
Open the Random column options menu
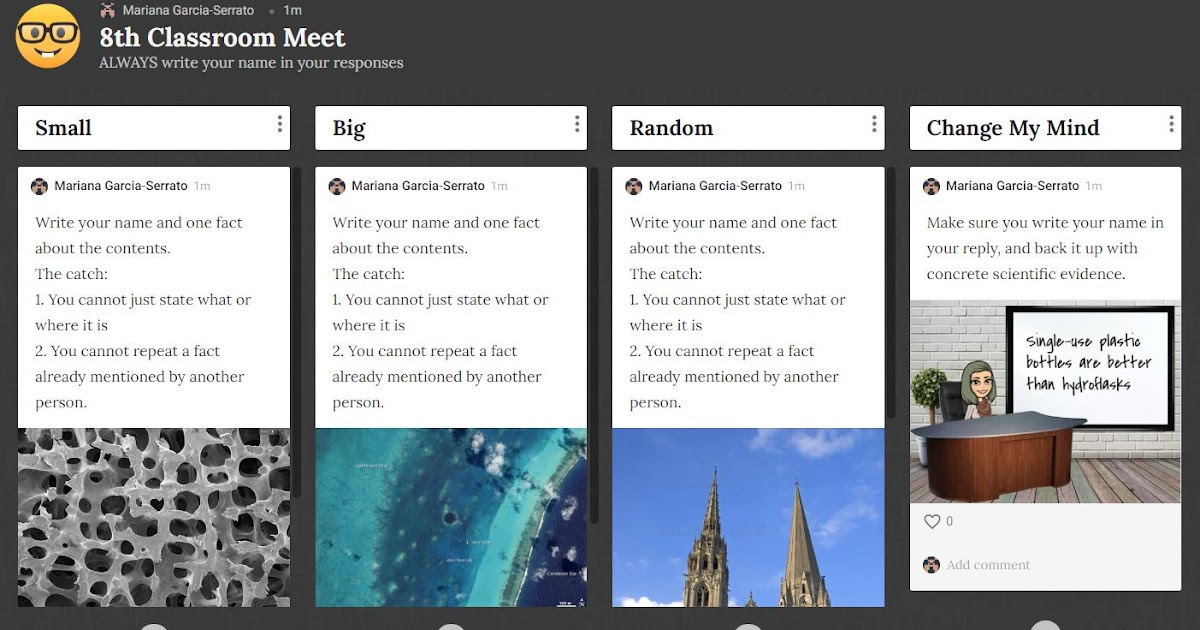[x=874, y=126]
